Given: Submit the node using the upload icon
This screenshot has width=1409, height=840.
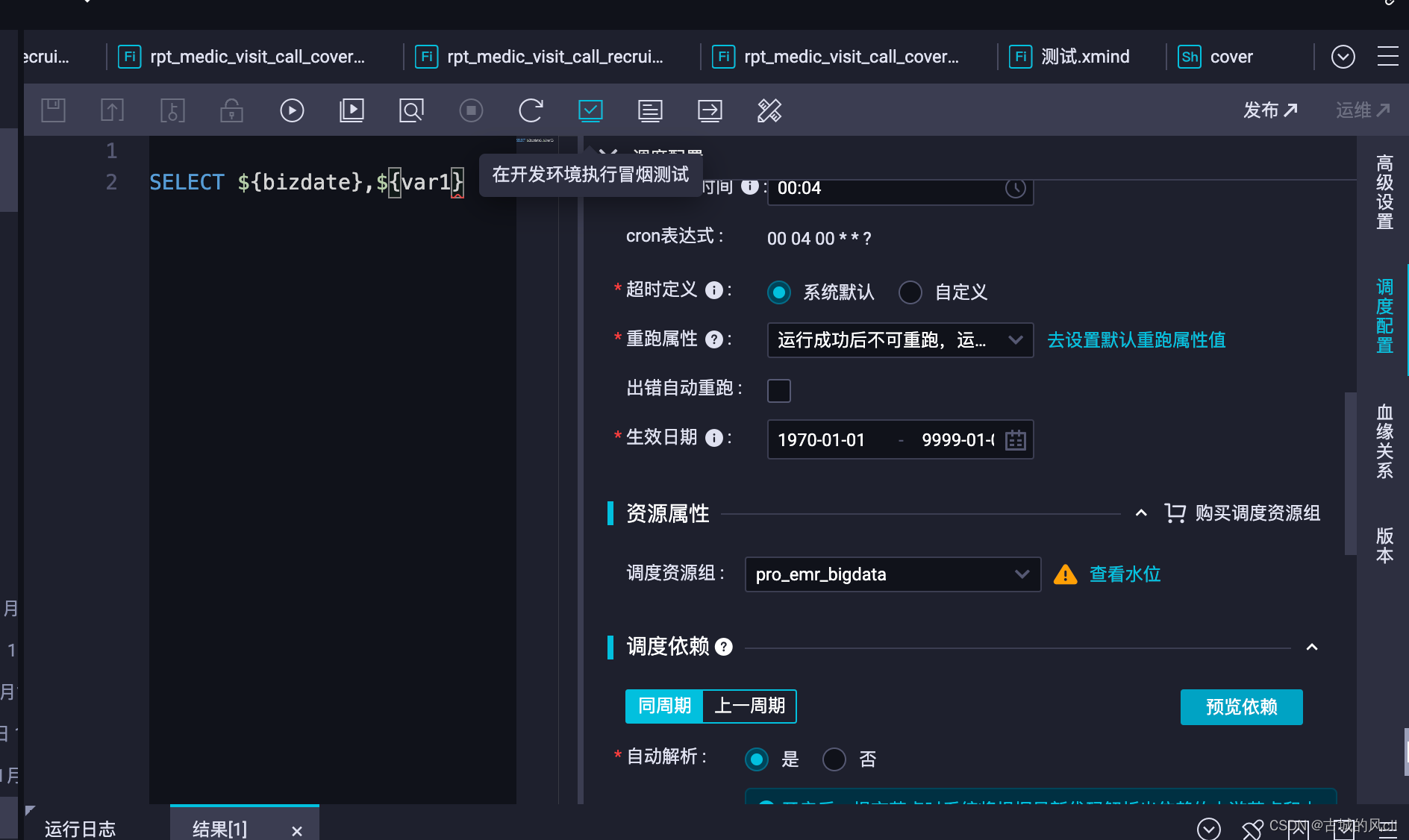Looking at the screenshot, I should pyautogui.click(x=112, y=110).
